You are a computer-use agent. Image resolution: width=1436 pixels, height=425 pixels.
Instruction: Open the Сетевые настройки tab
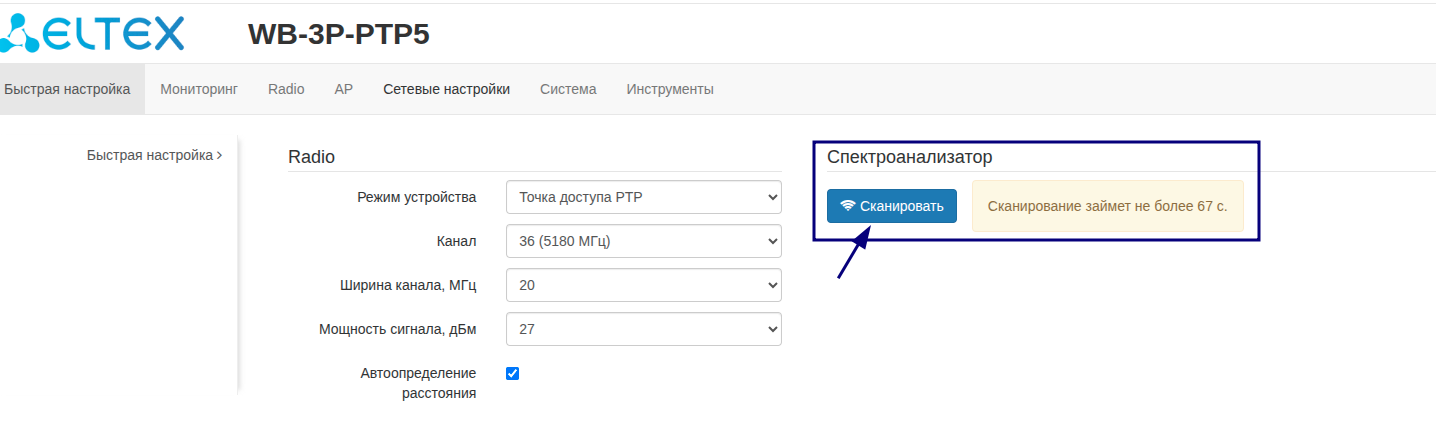446,89
